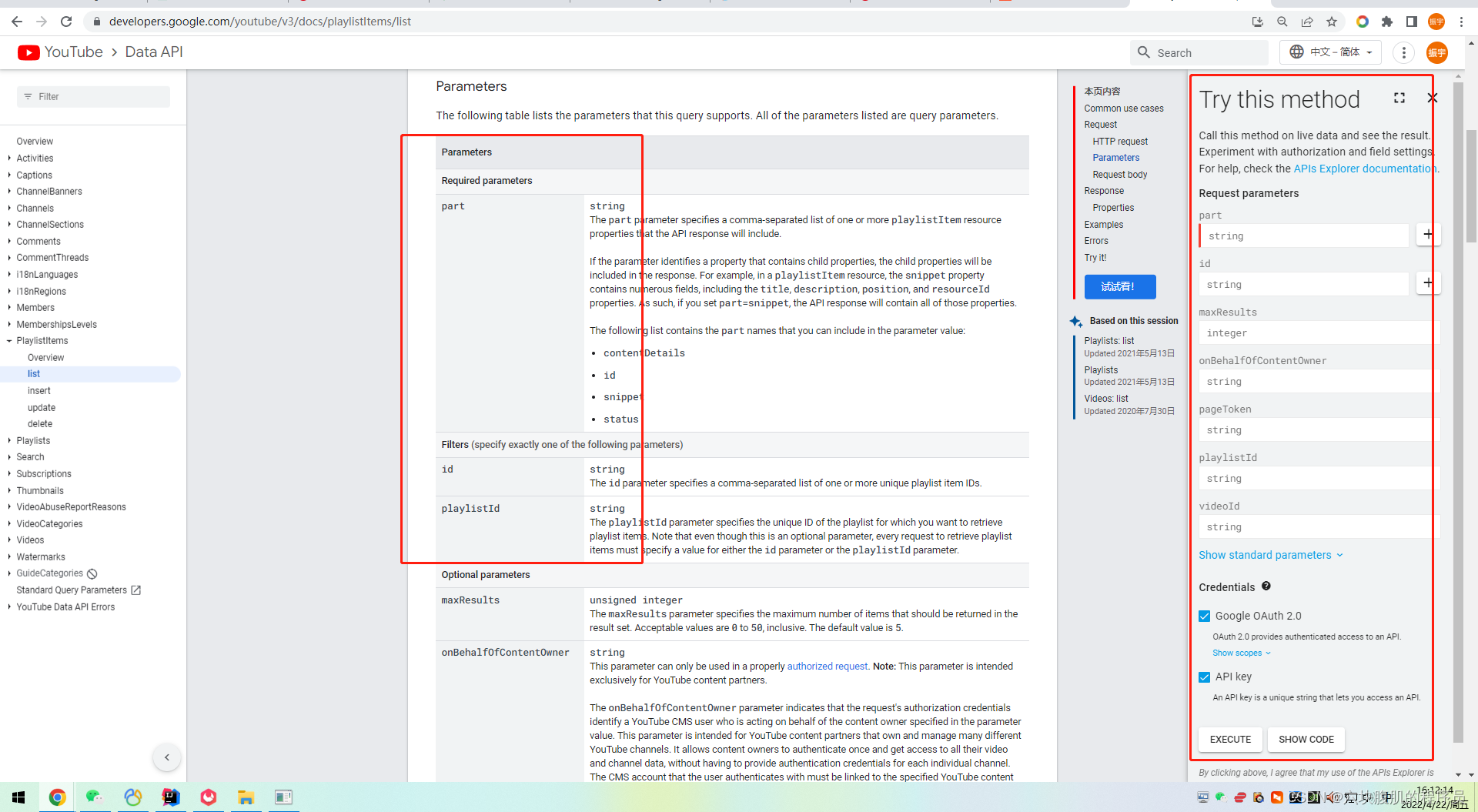This screenshot has height=812, width=1478.
Task: Collapse the PlaylistItems tree section
Action: coord(9,341)
